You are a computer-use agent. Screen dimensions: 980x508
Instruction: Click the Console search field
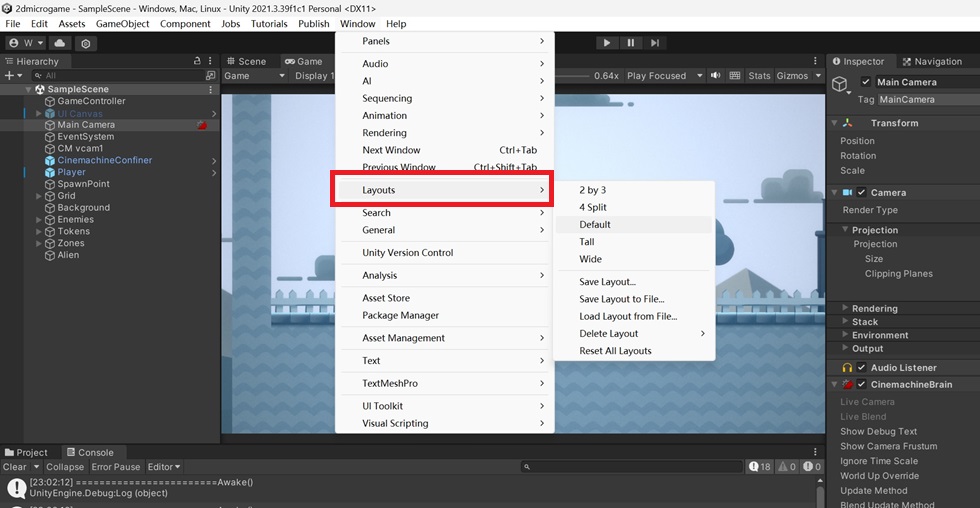click(632, 467)
